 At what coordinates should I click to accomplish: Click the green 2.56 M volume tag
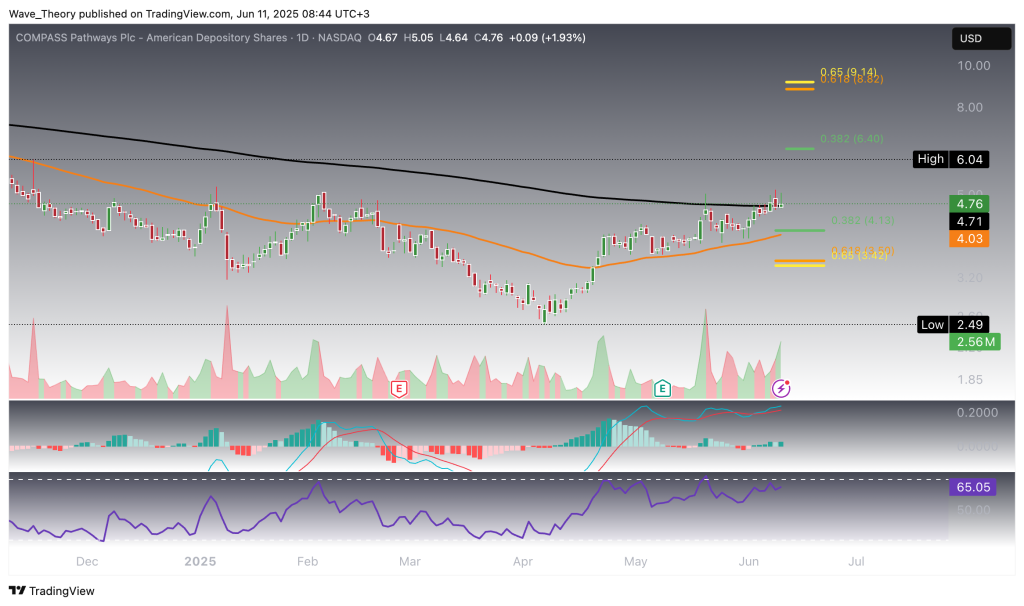[975, 342]
